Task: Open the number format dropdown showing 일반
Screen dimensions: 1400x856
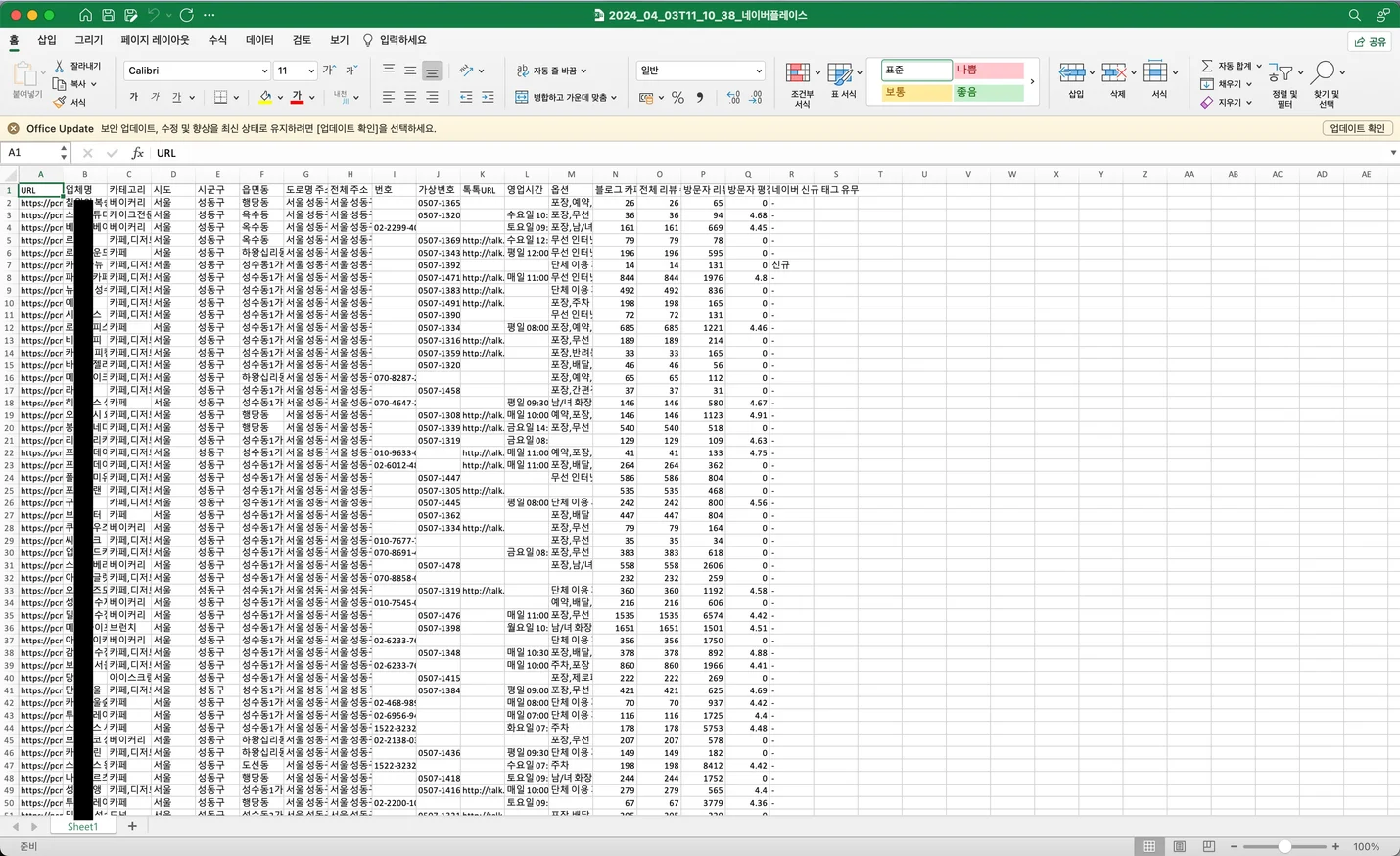Action: tap(759, 71)
